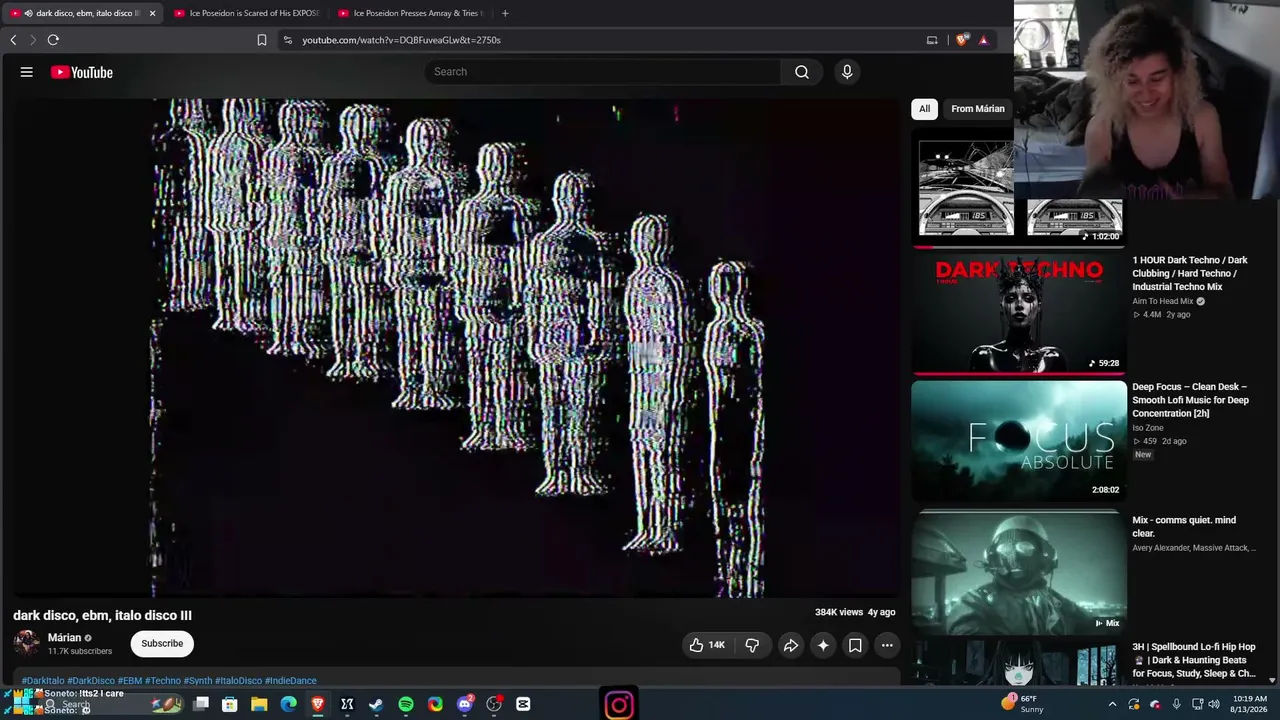Switch to Ice Poseidon Presses Amray tab
This screenshot has height=720, width=1280.
(x=410, y=13)
